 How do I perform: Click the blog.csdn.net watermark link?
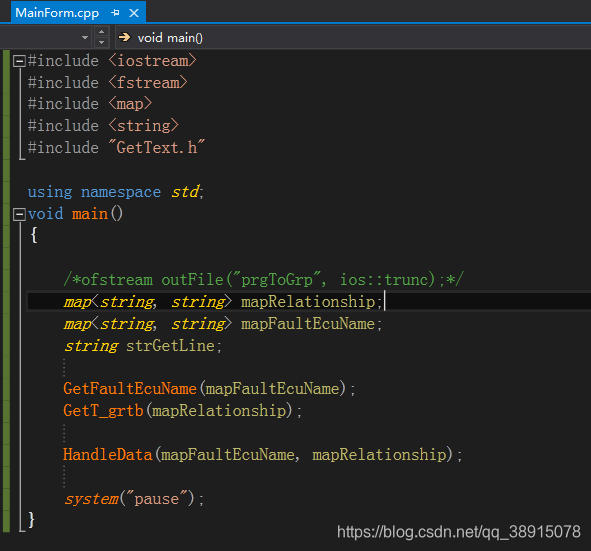point(459,531)
